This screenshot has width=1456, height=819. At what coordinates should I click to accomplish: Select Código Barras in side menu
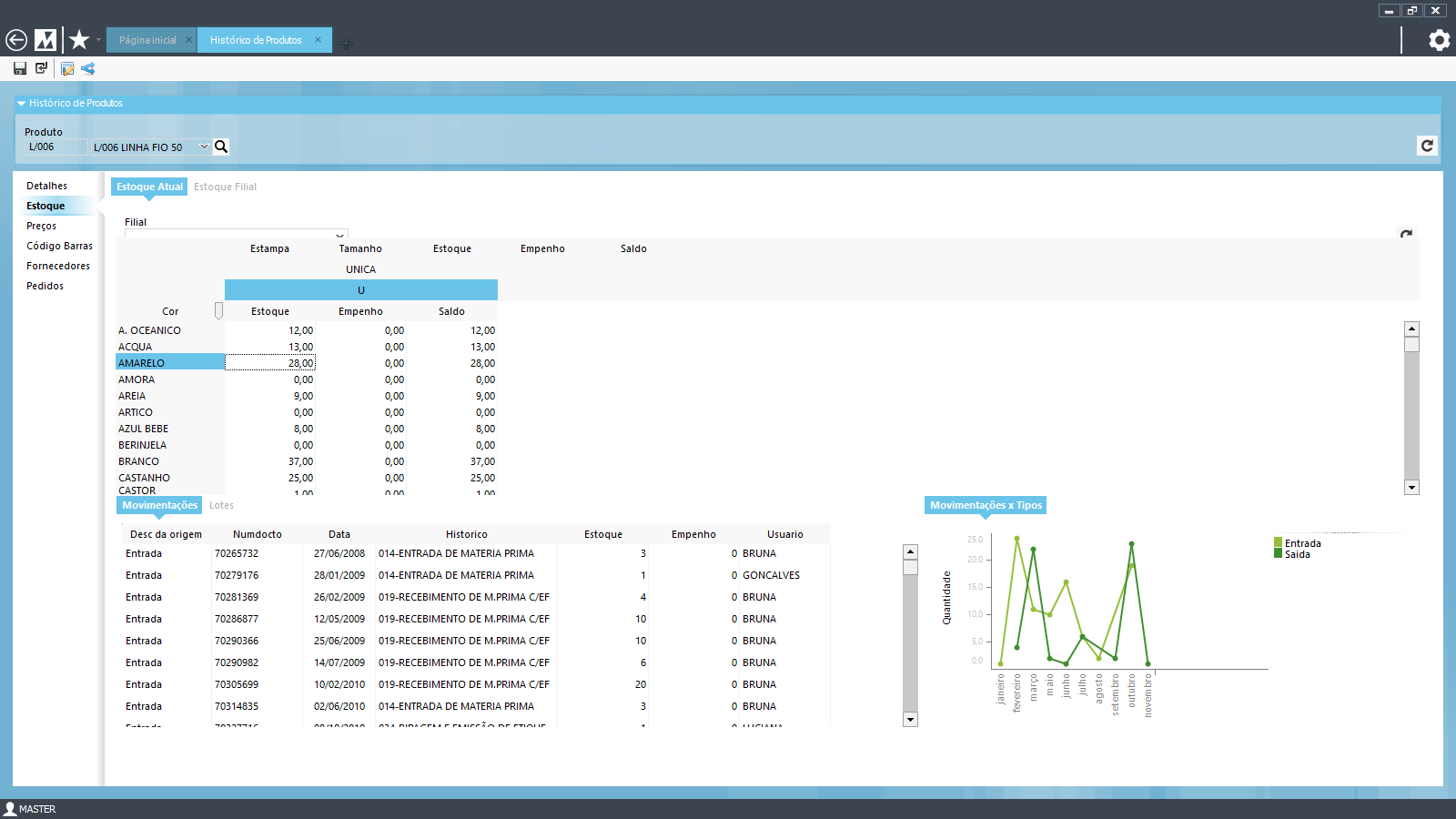pyautogui.click(x=59, y=246)
